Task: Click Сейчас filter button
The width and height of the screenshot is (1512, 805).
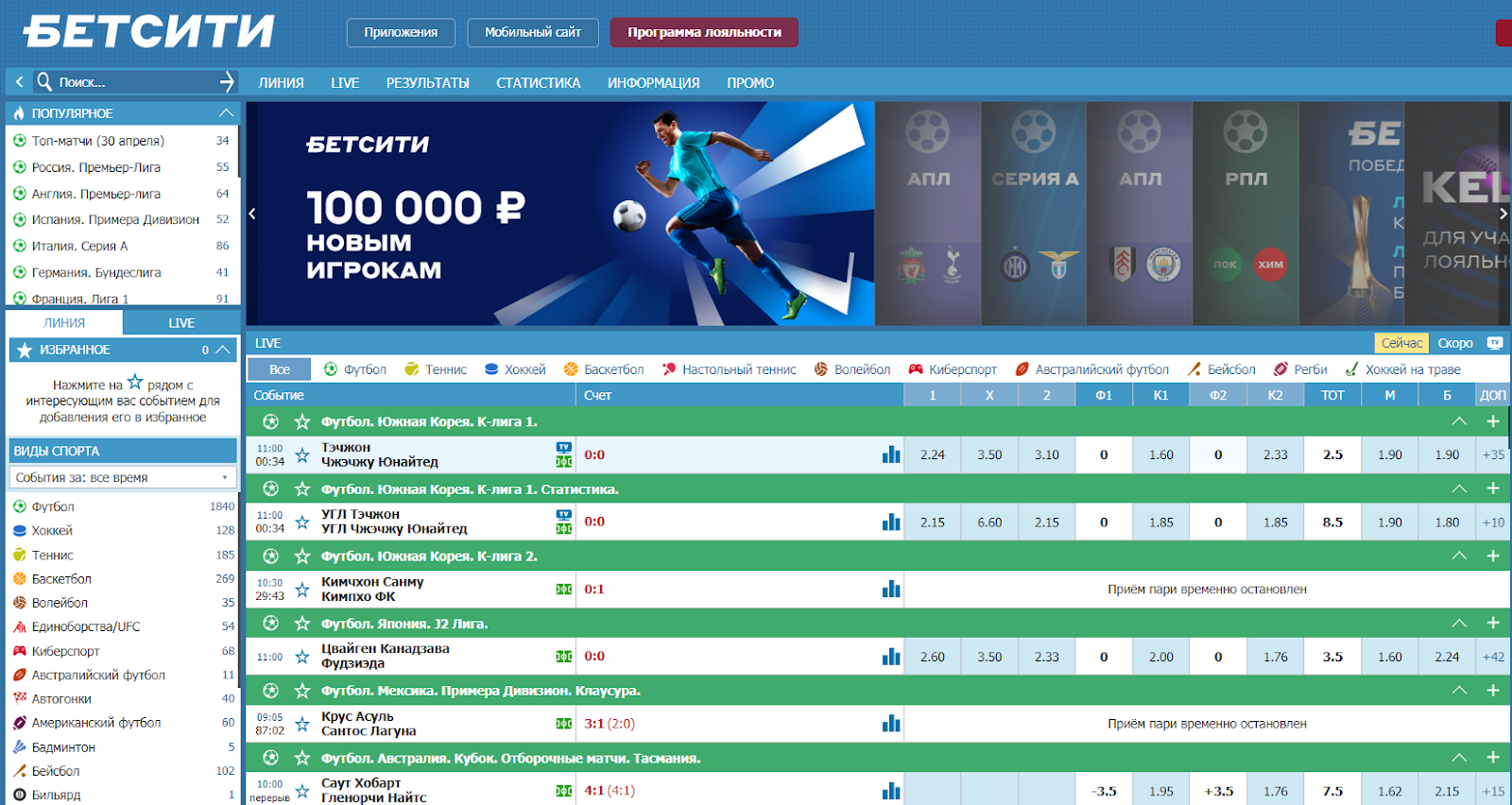Action: tap(1401, 343)
